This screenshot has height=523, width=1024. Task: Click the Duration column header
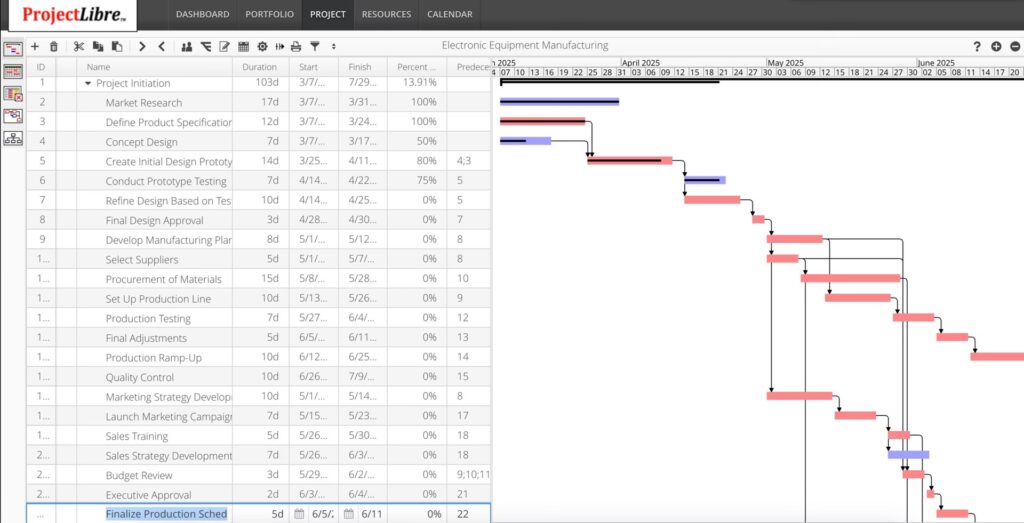pos(260,67)
